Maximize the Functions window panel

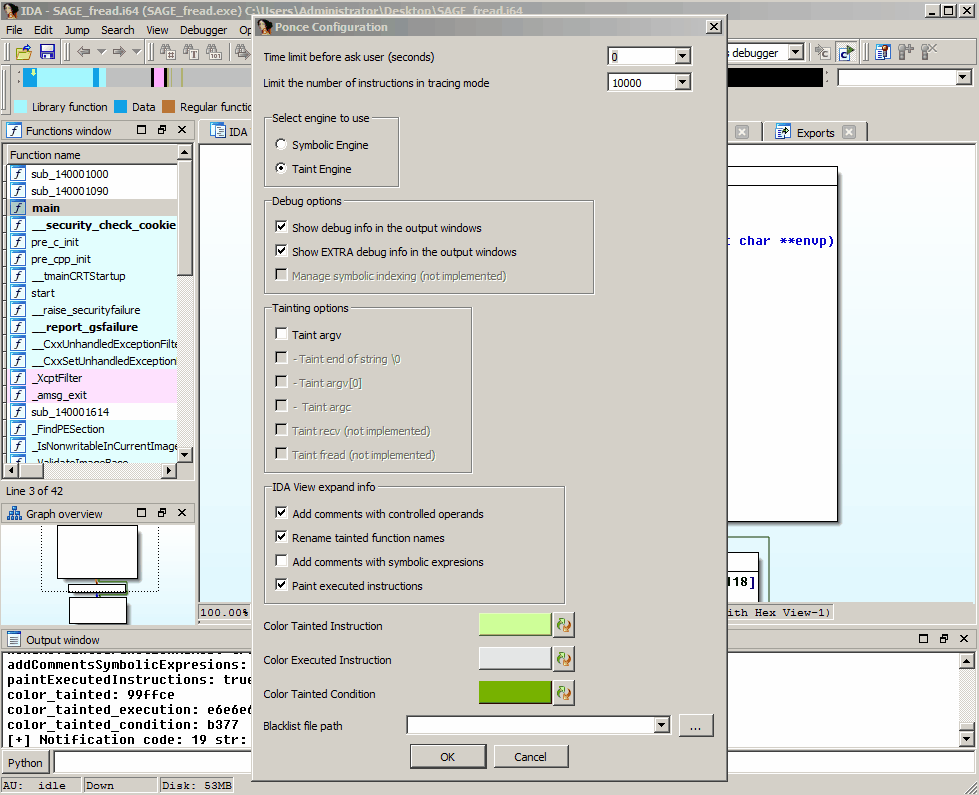(142, 130)
